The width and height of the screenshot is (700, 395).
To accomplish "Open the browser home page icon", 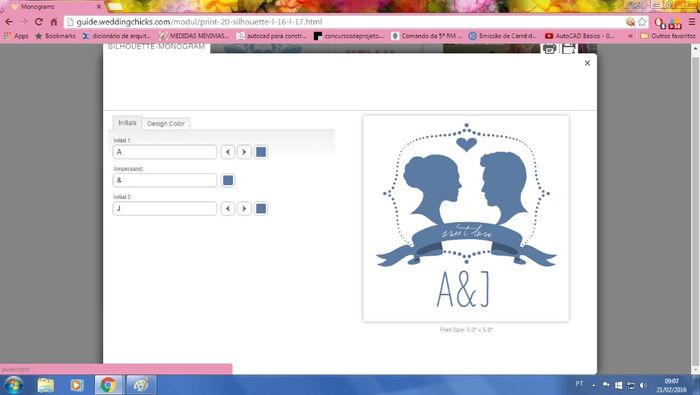I will click(x=54, y=22).
